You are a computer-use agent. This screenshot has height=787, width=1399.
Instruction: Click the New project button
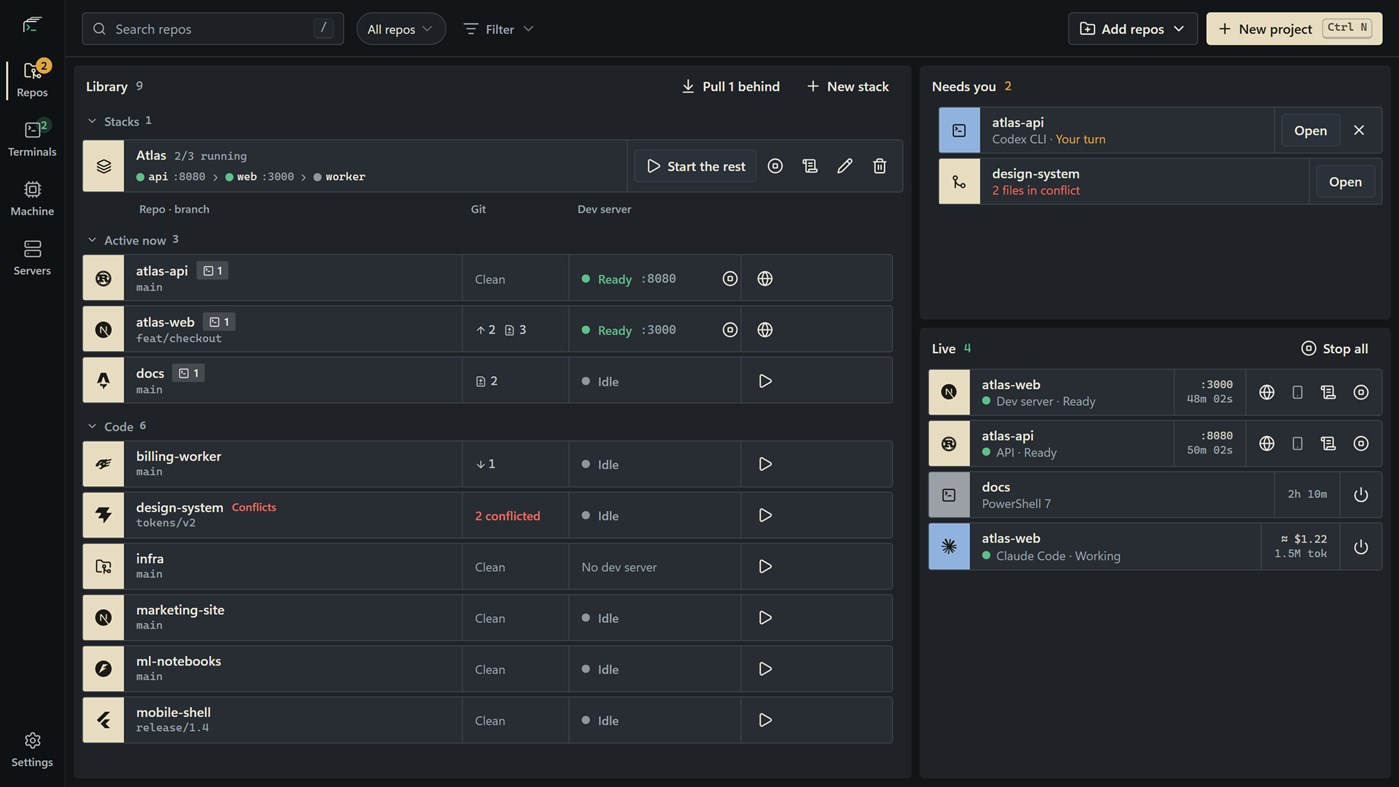coord(1294,29)
